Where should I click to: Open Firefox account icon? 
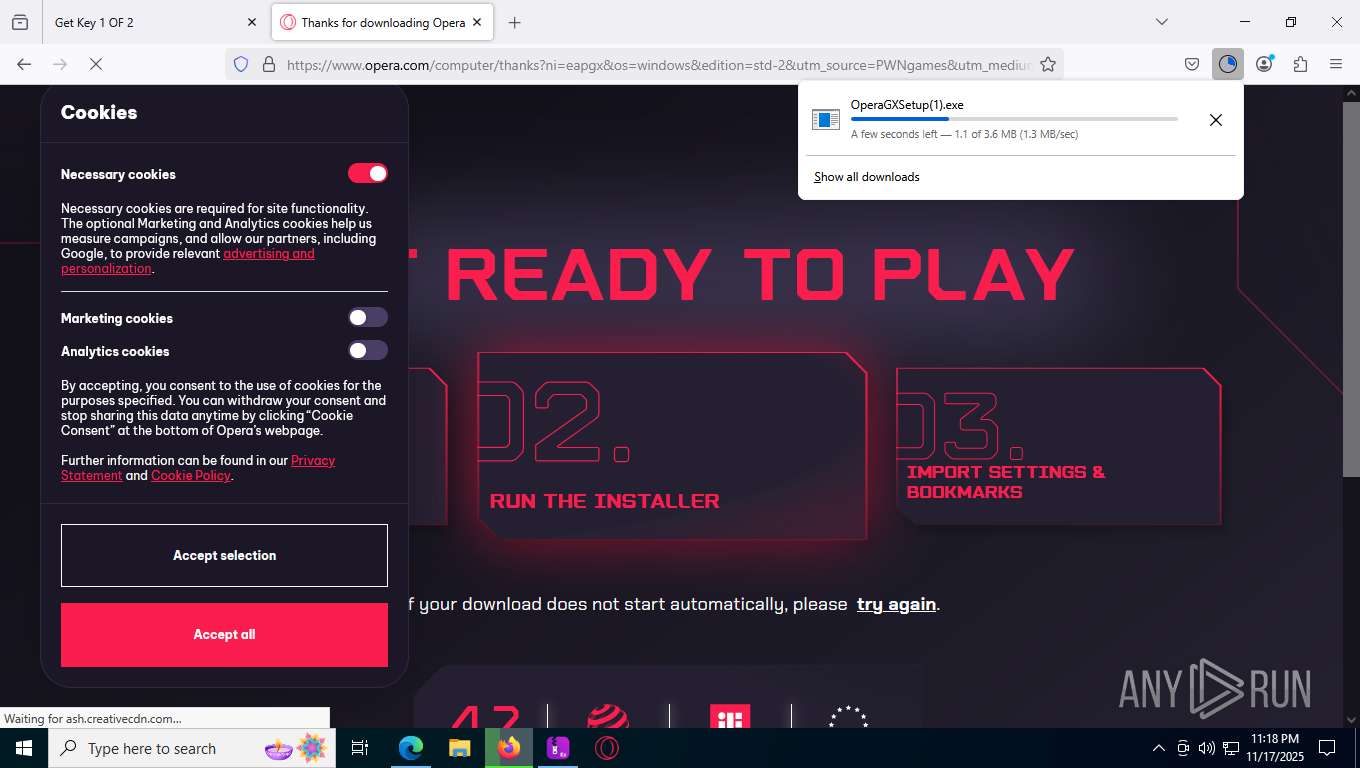[x=1264, y=64]
